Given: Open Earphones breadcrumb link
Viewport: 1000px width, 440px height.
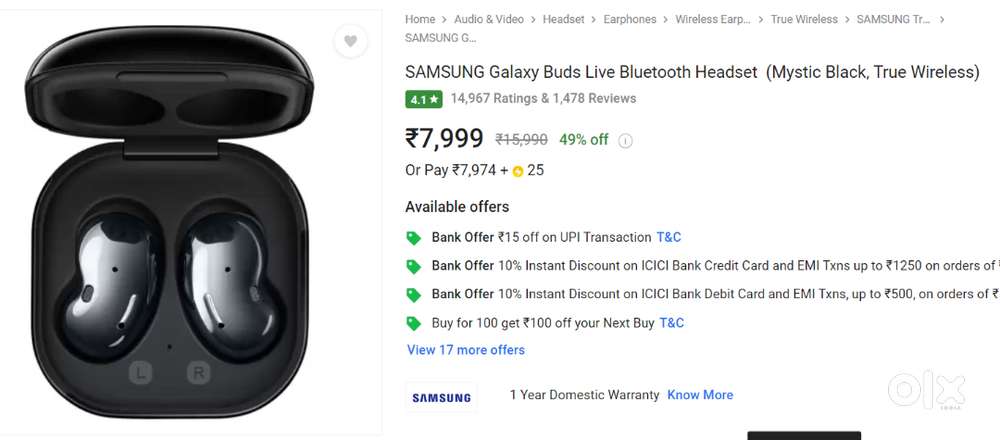Looking at the screenshot, I should tap(630, 19).
